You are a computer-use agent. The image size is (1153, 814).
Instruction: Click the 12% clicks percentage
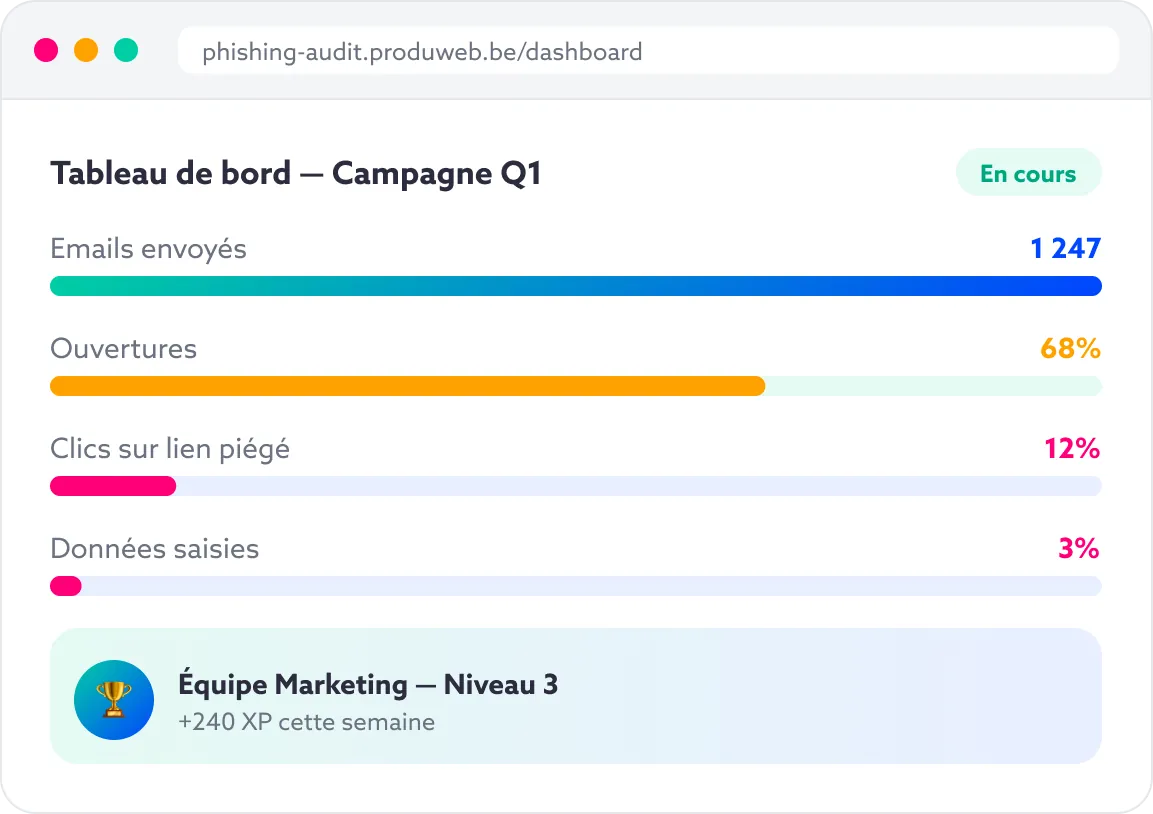(x=1072, y=448)
